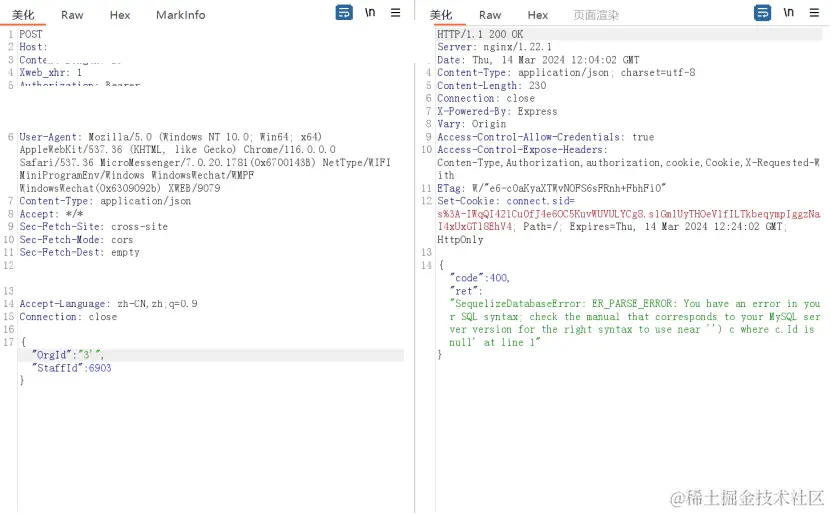
Task: Switch to response 美化 tab
Action: (441, 15)
